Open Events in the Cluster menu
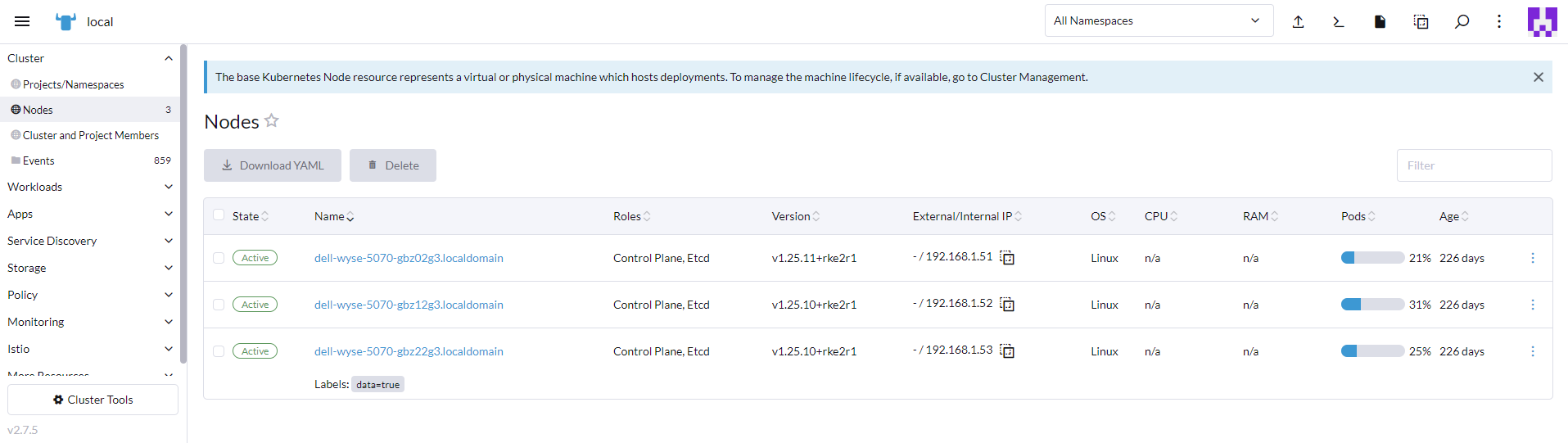Viewport: 1568px width, 443px height. [x=38, y=160]
